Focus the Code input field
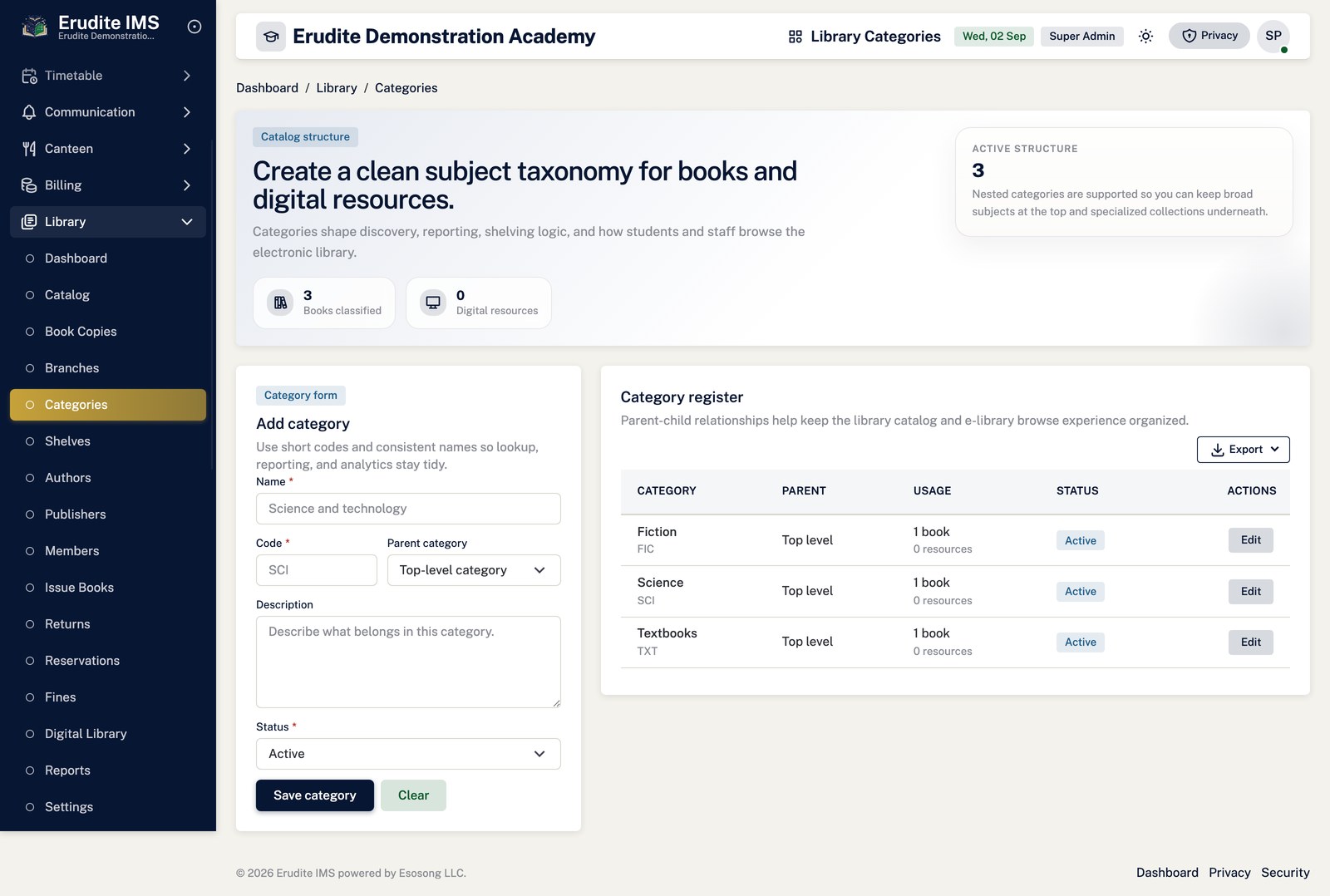 tap(317, 570)
